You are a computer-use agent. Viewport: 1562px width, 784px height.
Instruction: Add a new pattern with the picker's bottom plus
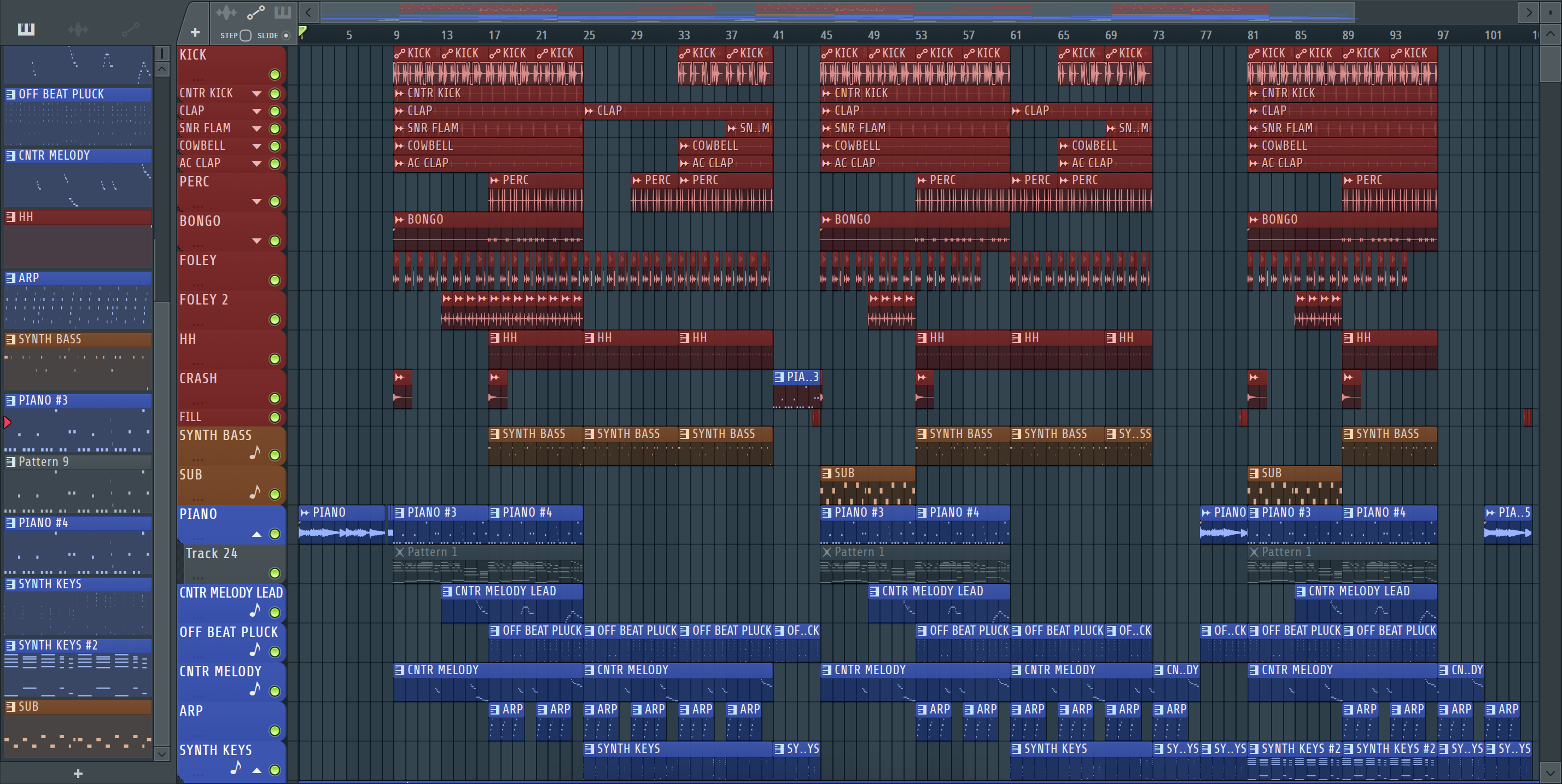pyautogui.click(x=78, y=773)
